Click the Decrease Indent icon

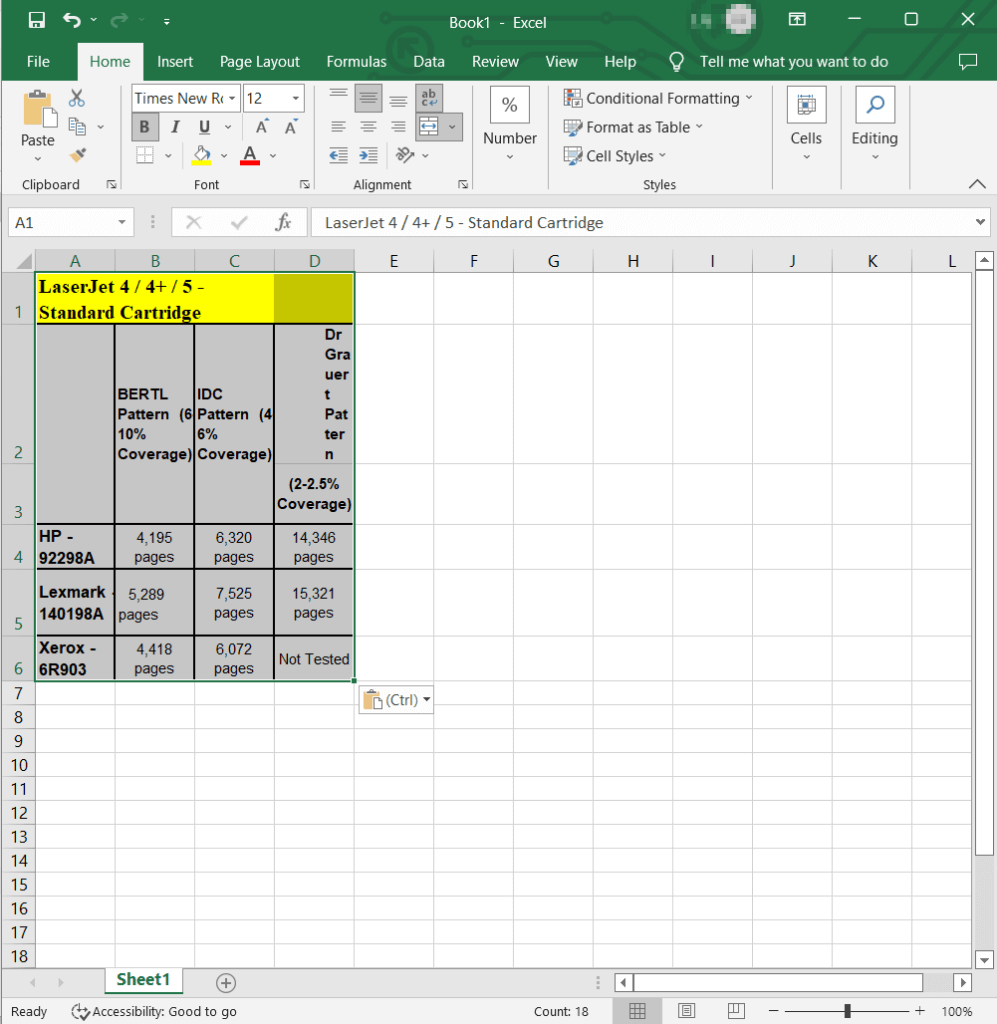coord(340,157)
